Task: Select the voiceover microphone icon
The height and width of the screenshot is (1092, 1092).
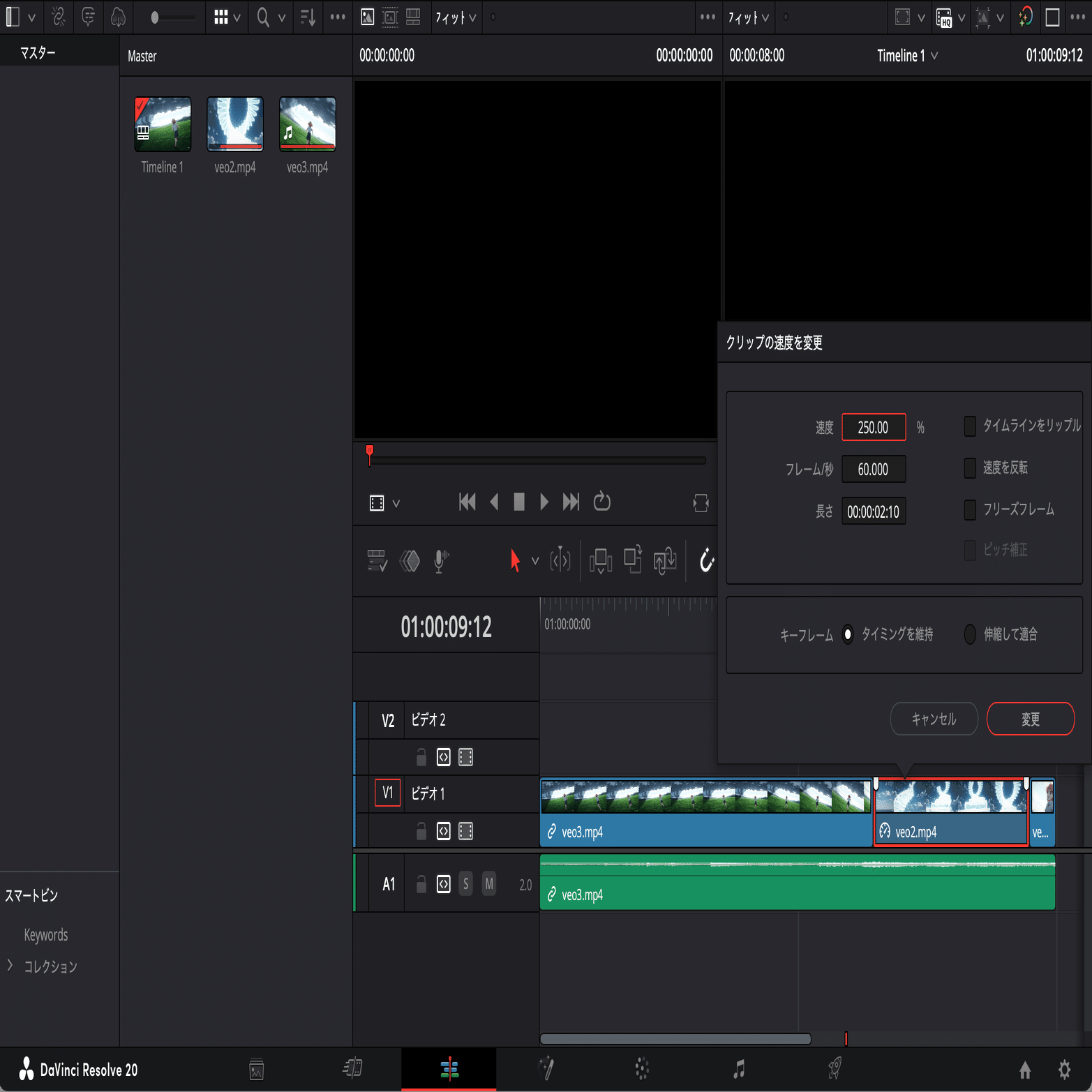Action: click(439, 560)
